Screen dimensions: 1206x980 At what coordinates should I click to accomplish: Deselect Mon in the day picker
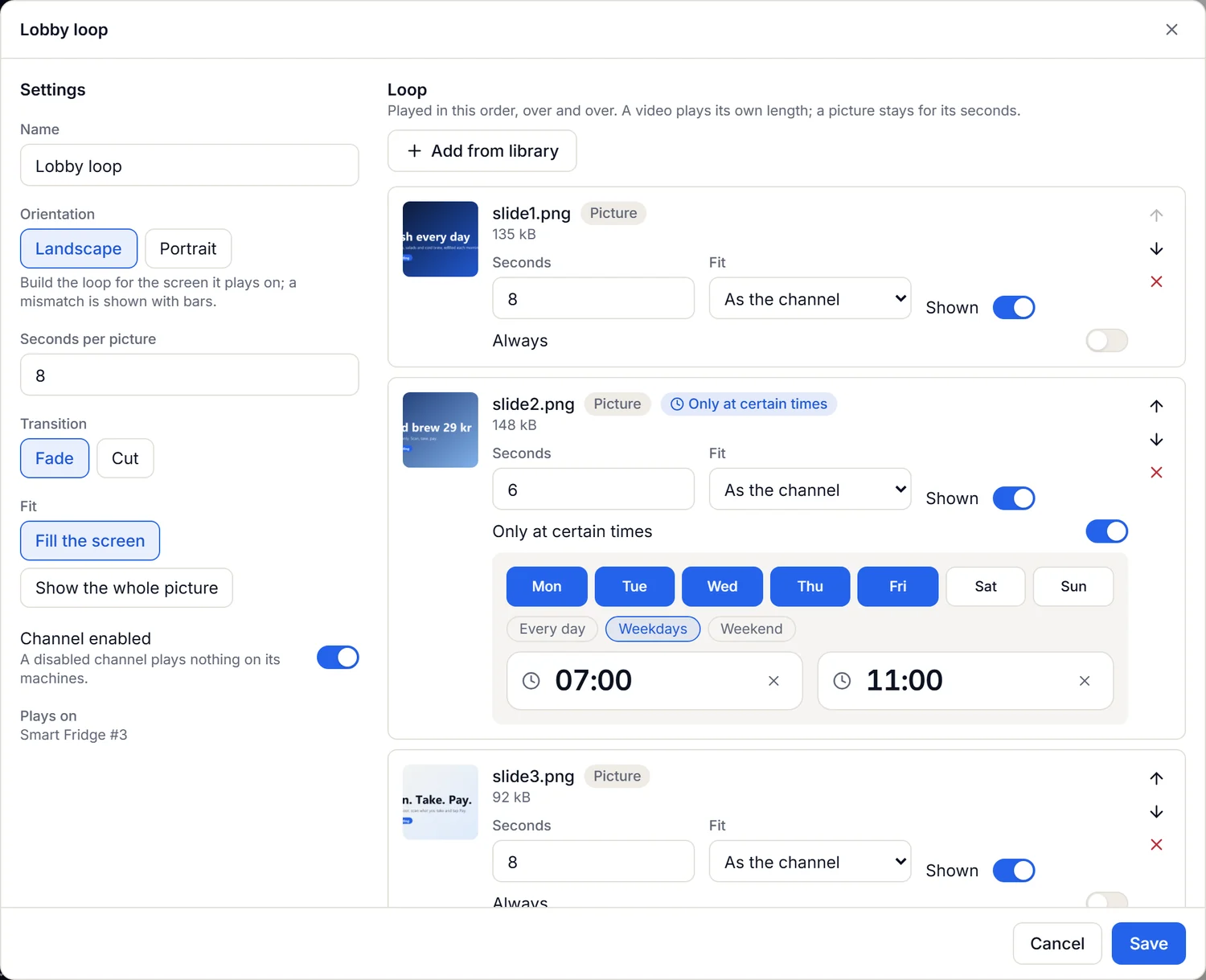[547, 586]
